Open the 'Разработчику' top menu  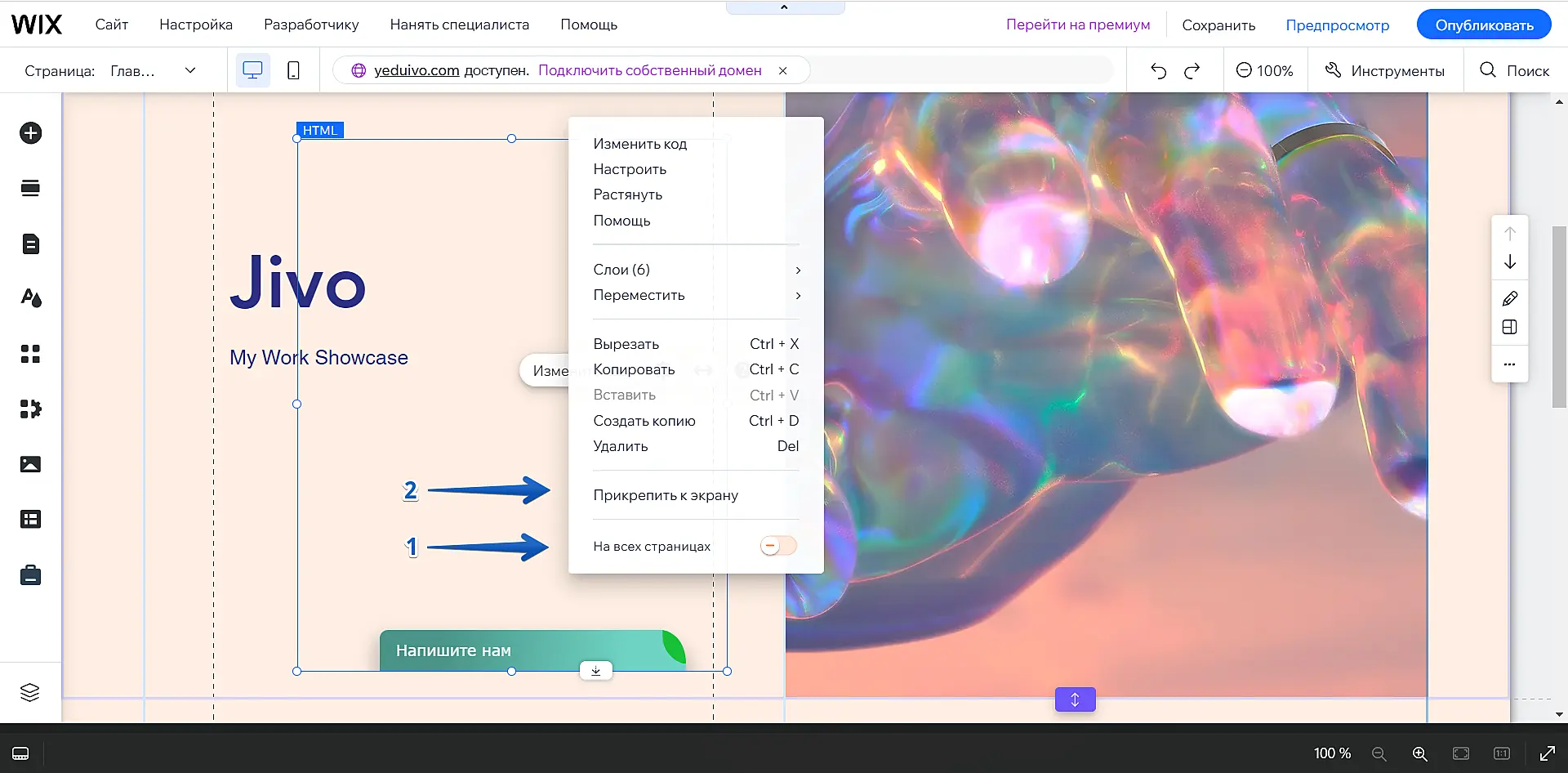tap(311, 25)
